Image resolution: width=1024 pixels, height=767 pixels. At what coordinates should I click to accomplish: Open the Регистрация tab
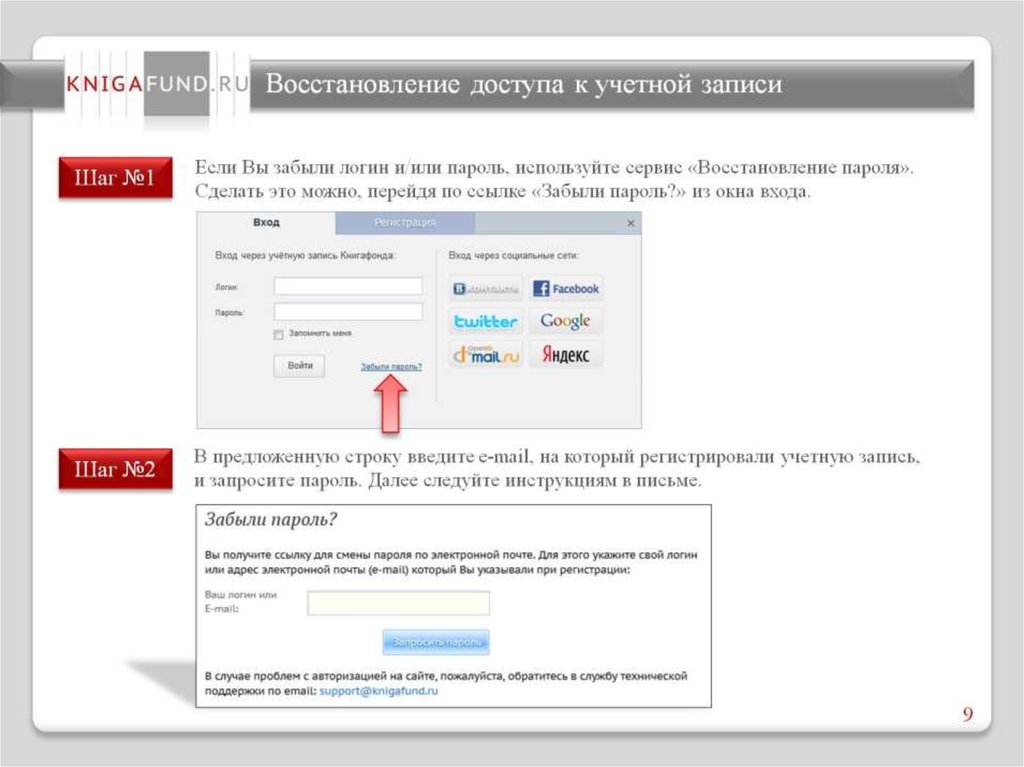point(405,222)
